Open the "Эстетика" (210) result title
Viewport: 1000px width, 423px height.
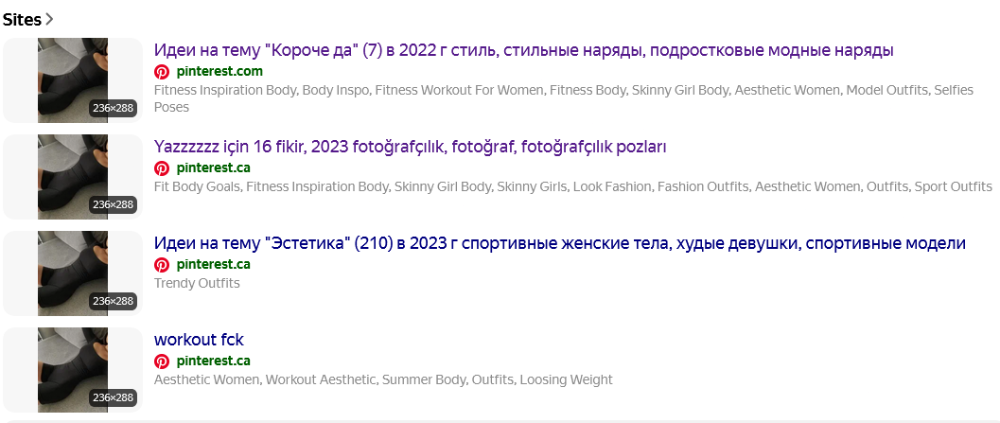tap(560, 243)
